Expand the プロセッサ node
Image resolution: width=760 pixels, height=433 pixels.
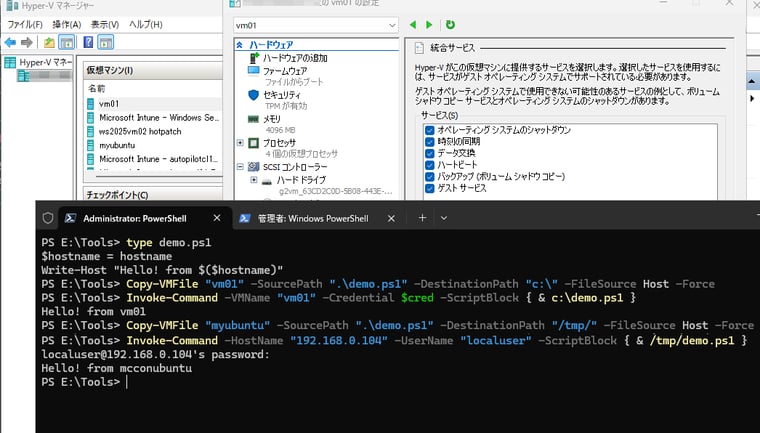(x=240, y=143)
